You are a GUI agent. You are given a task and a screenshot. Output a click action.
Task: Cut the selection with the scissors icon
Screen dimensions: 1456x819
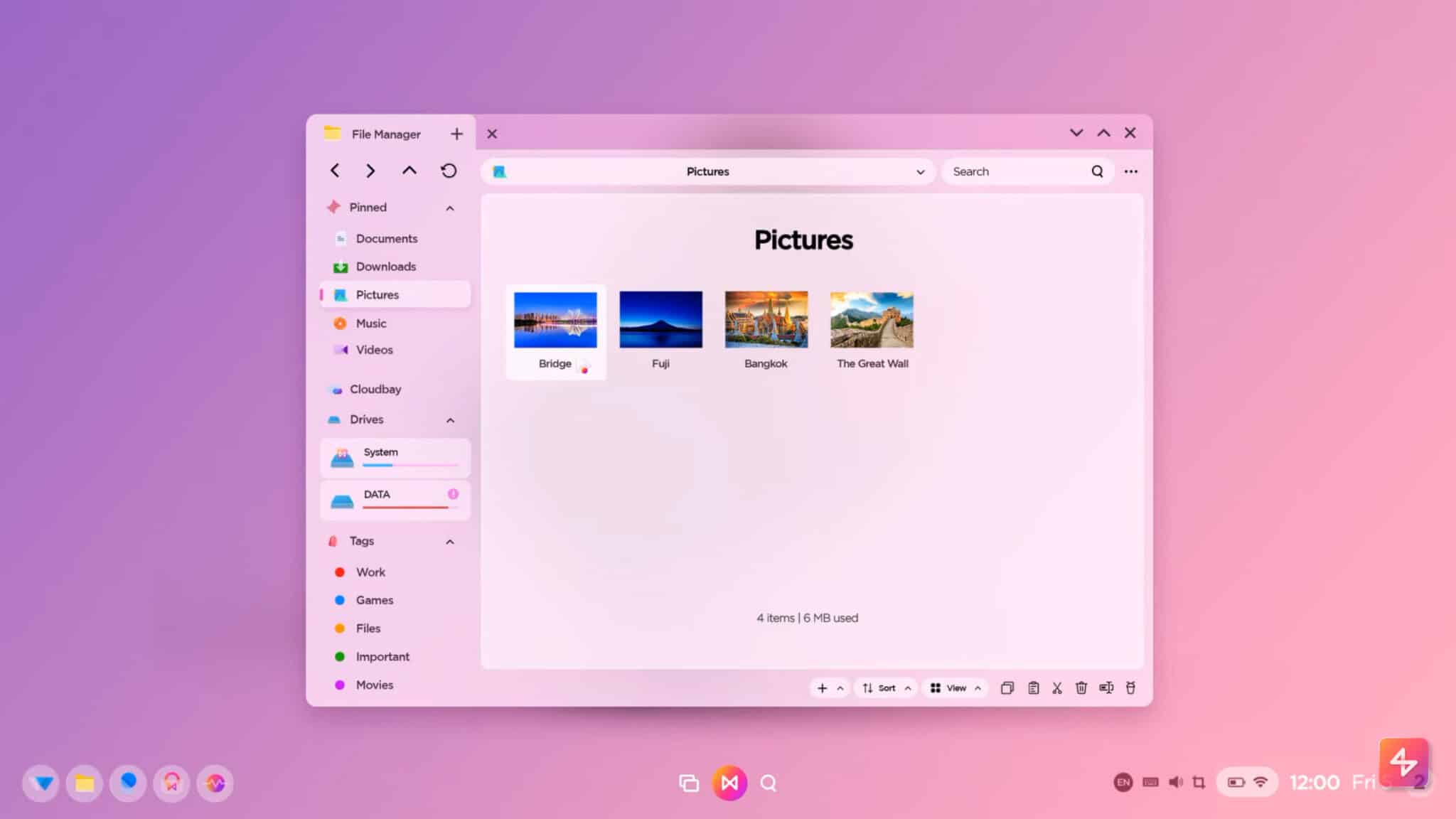point(1057,687)
